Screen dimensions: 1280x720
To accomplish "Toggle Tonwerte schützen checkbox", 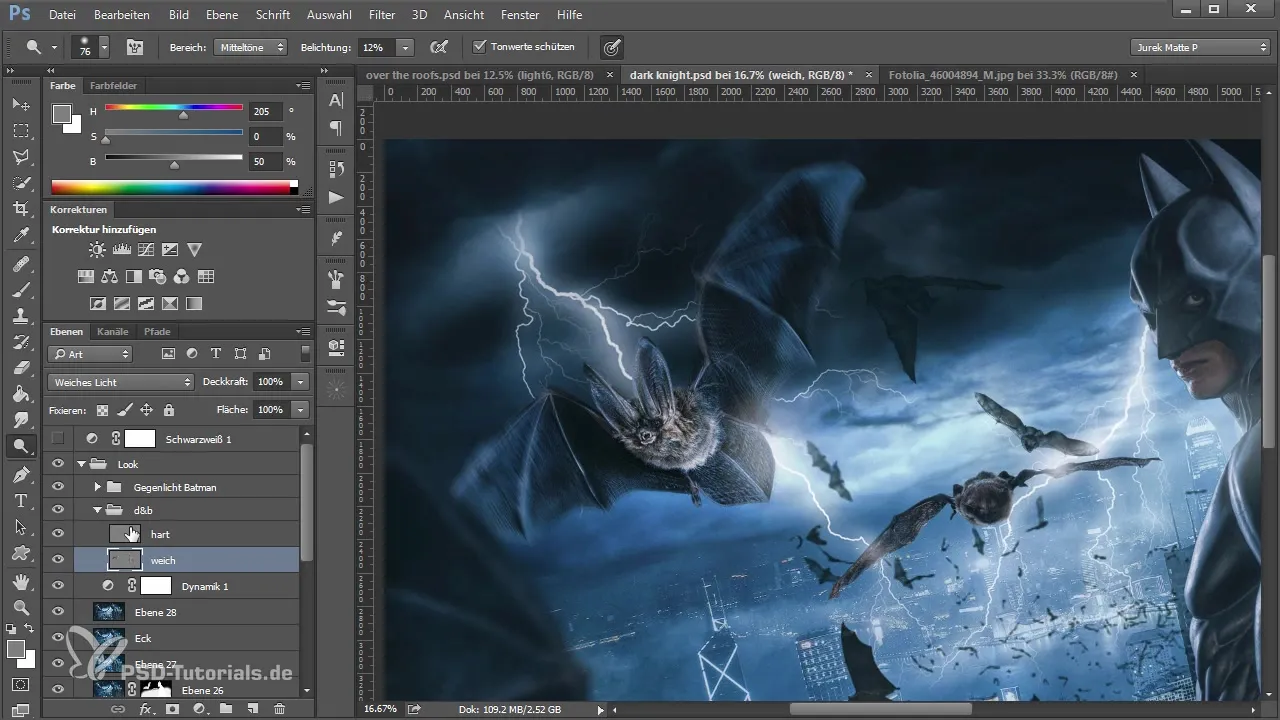I will coord(479,47).
